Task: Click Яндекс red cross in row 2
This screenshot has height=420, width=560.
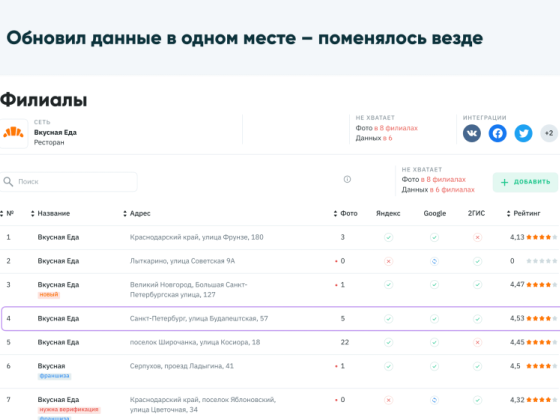Action: tap(389, 261)
